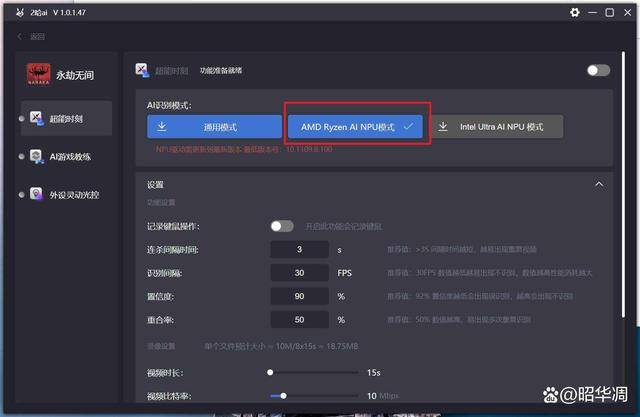Screen dimensions: 640x417
Task: Collapse the 设置 section chevron
Action: coord(599,184)
